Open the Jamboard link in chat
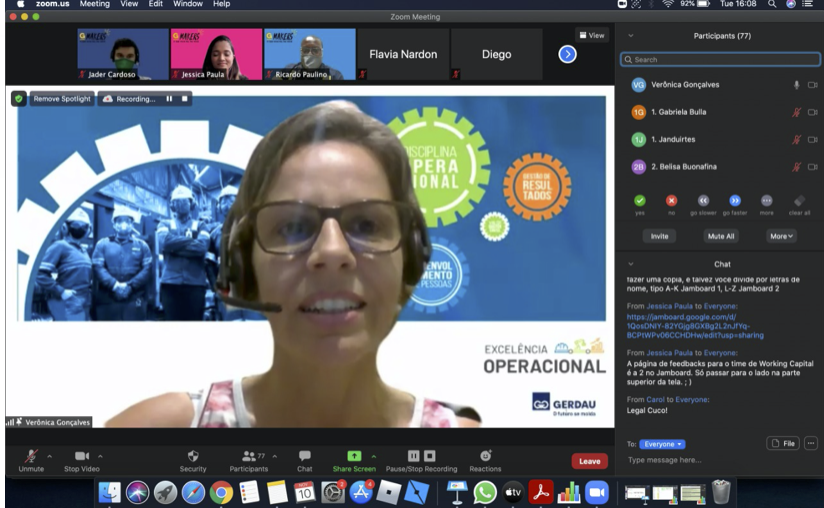The height and width of the screenshot is (508, 824). point(695,326)
